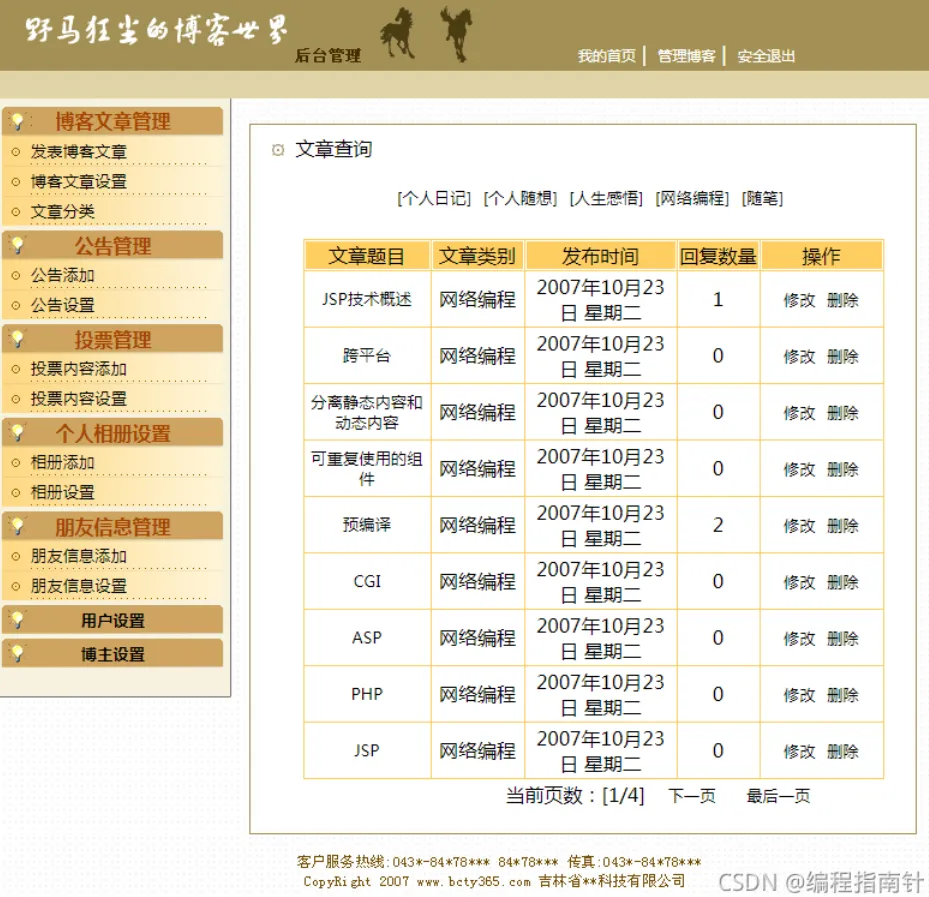
Task: Click 删除 for 跨平台 article
Action: pyautogui.click(x=842, y=357)
